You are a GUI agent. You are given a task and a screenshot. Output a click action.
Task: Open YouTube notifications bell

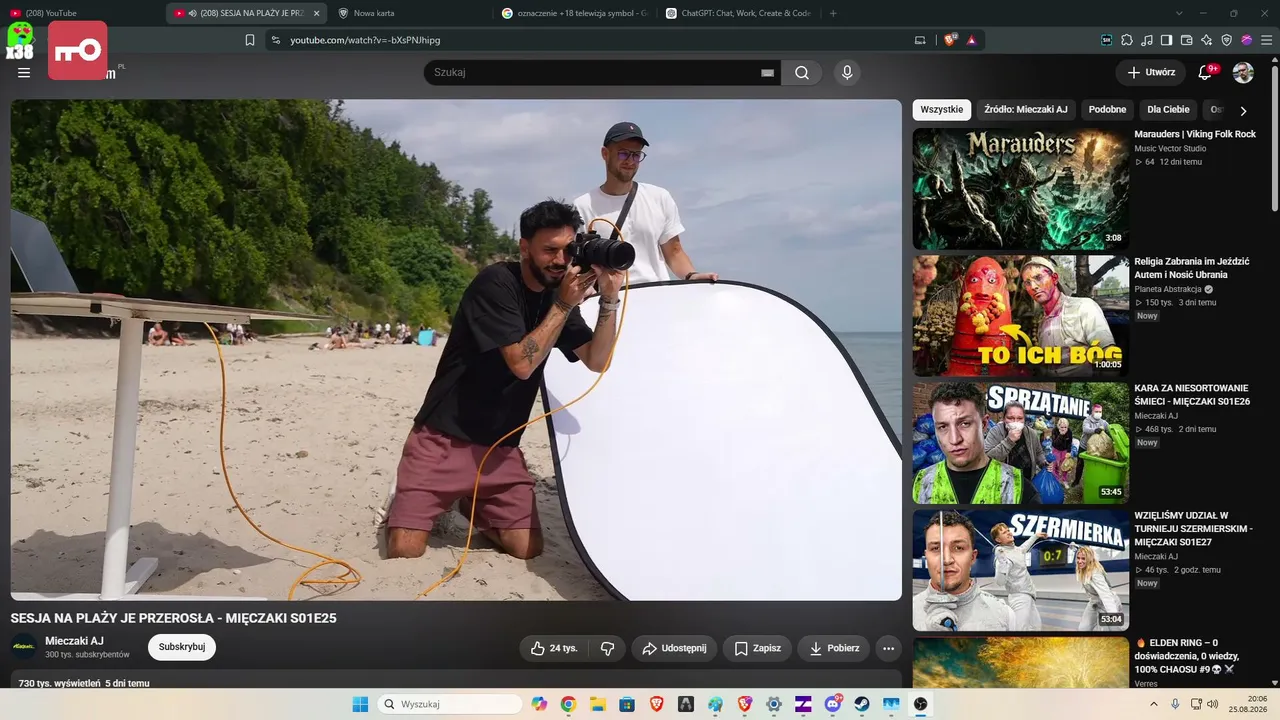click(x=1206, y=73)
